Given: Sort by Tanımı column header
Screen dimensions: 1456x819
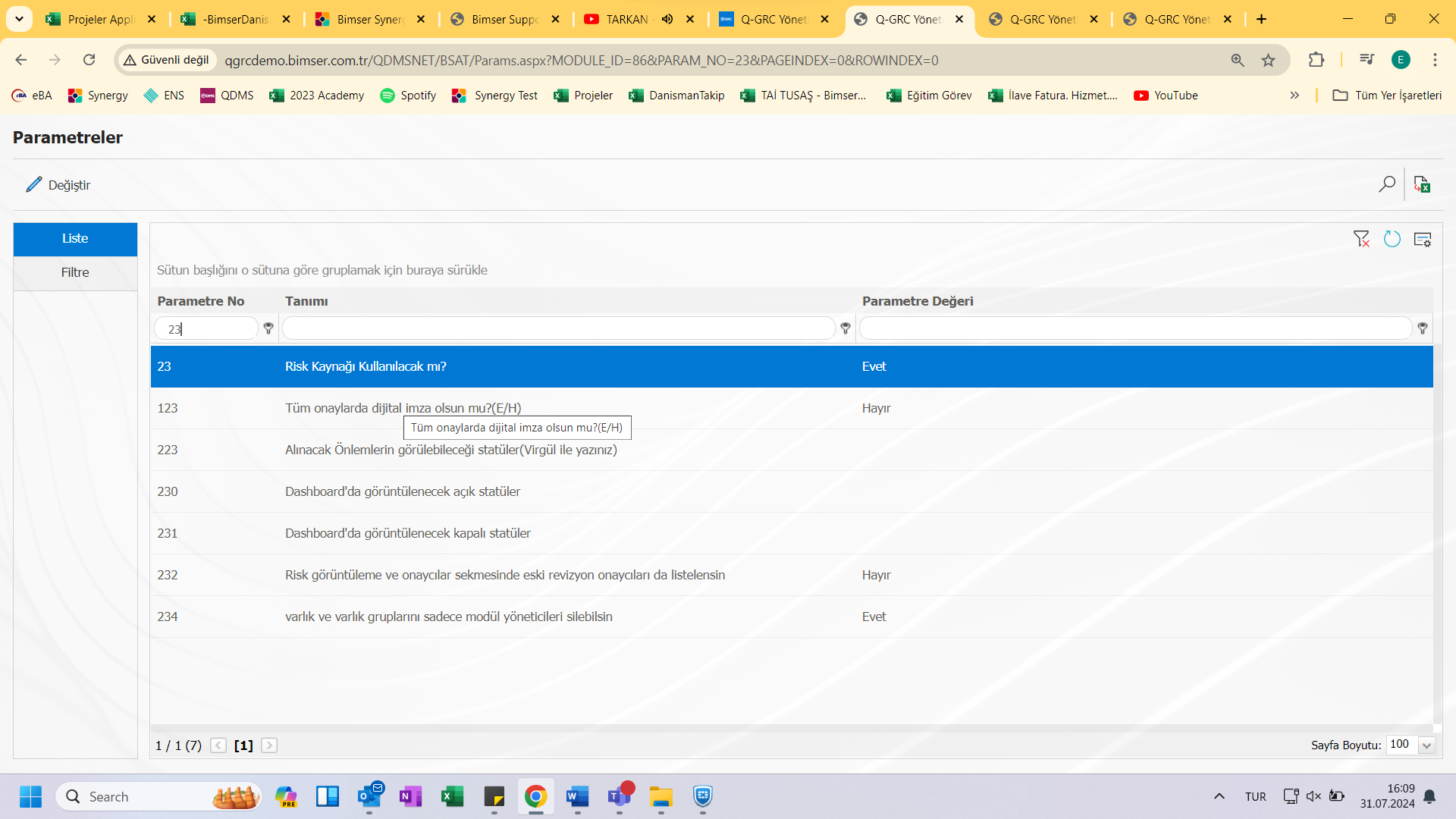Looking at the screenshot, I should 306,301.
